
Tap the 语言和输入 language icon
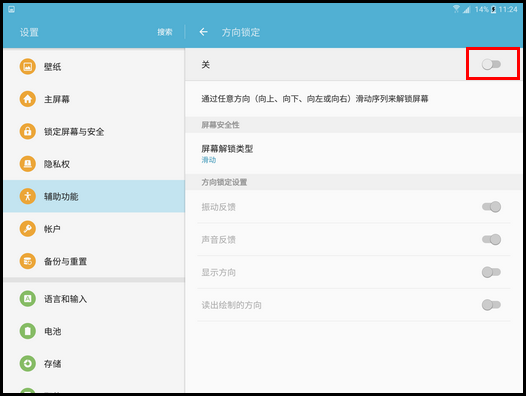tap(28, 299)
